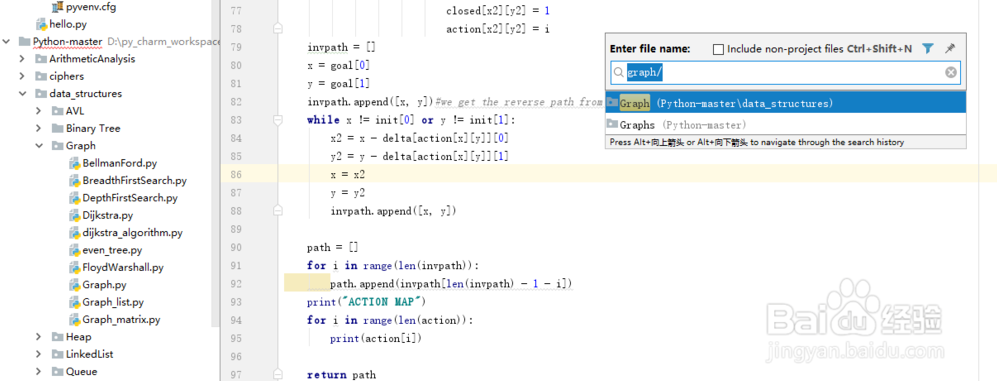
Task: Click the Queue folder icon
Action: pos(58,371)
